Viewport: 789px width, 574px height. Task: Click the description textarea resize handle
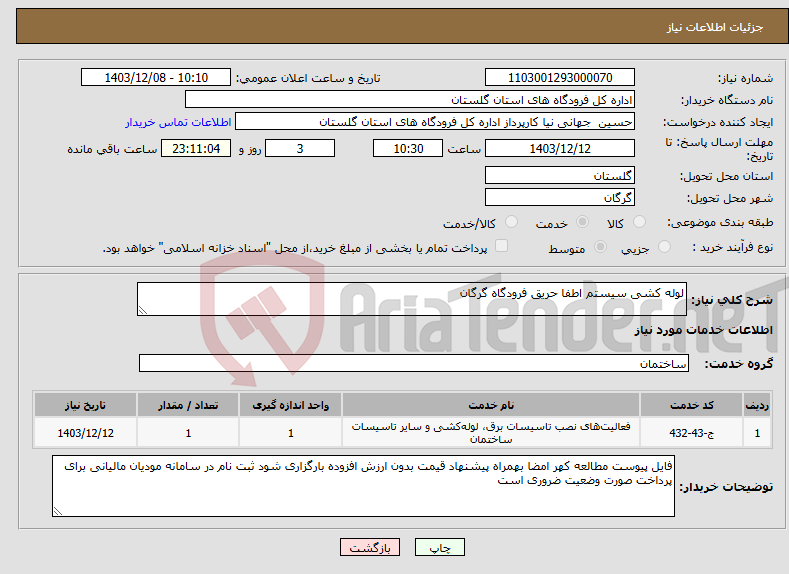143,310
